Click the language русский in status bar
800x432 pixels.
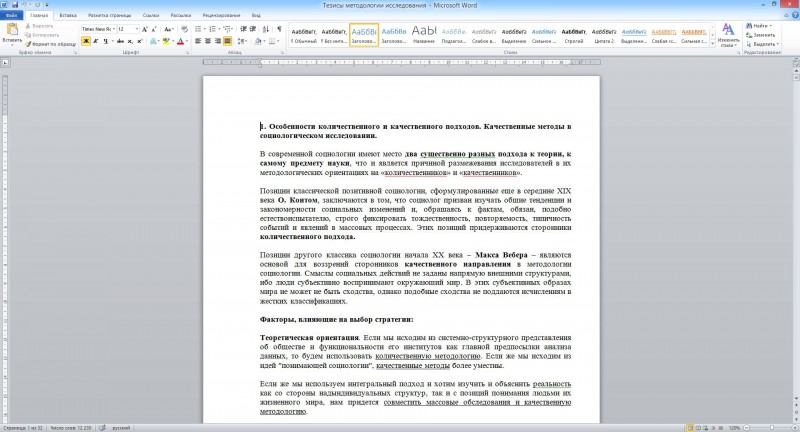121,428
